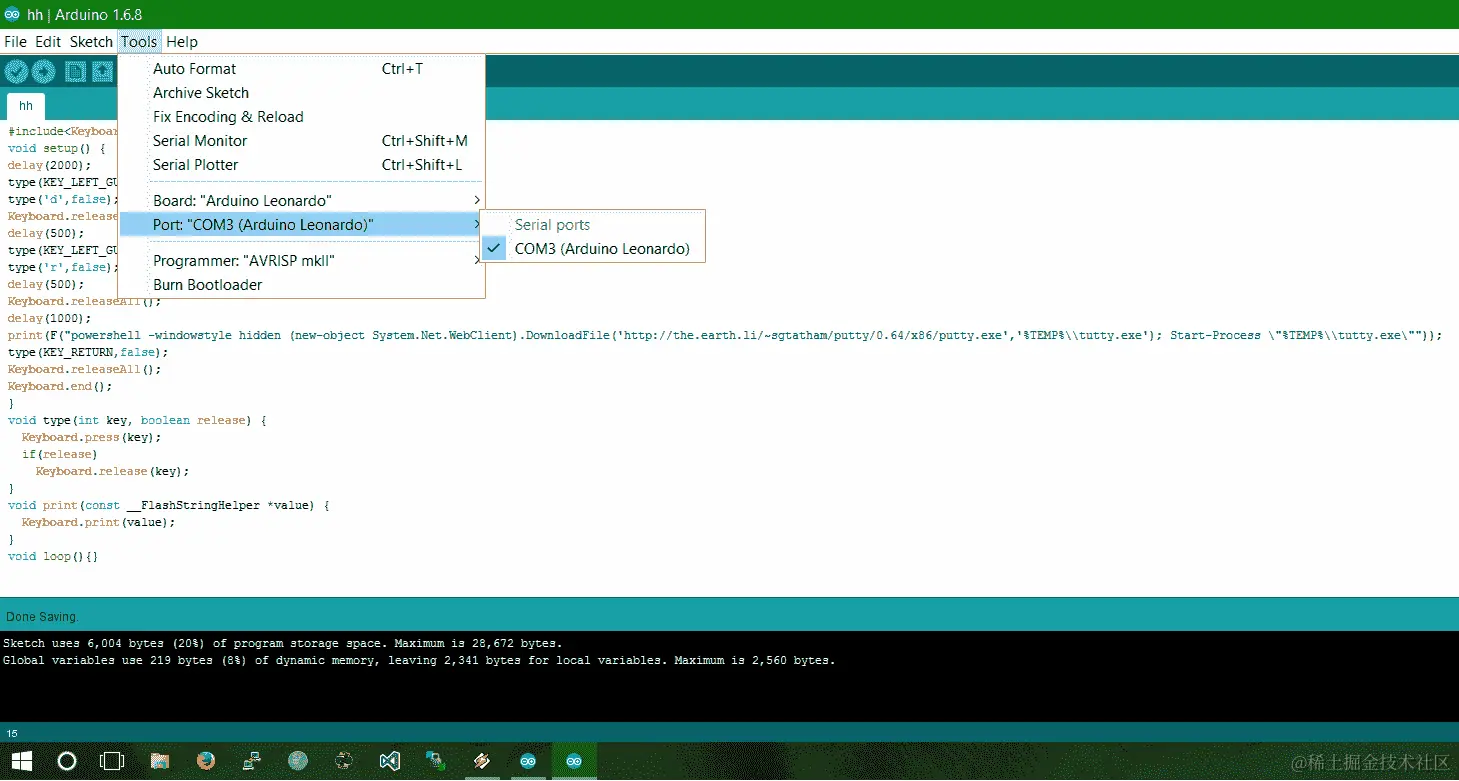Click the "type(KEY_RETURN,false);" line
The image size is (1459, 781).
coord(88,352)
